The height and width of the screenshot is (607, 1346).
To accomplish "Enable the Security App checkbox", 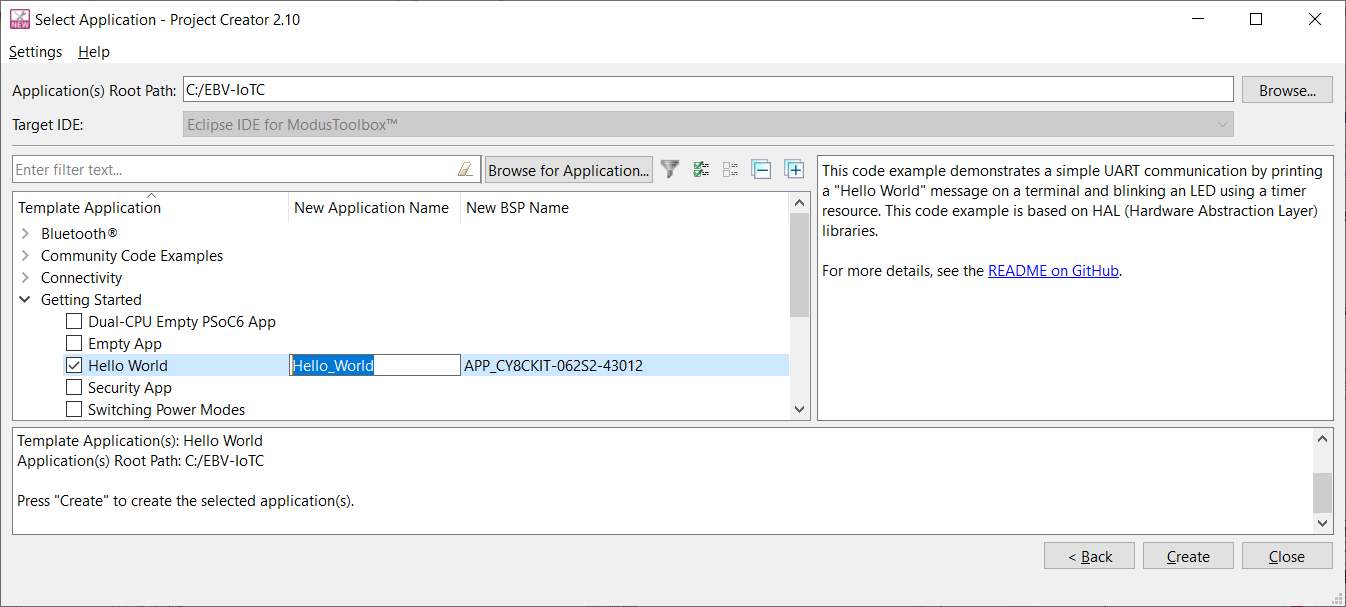I will (74, 388).
